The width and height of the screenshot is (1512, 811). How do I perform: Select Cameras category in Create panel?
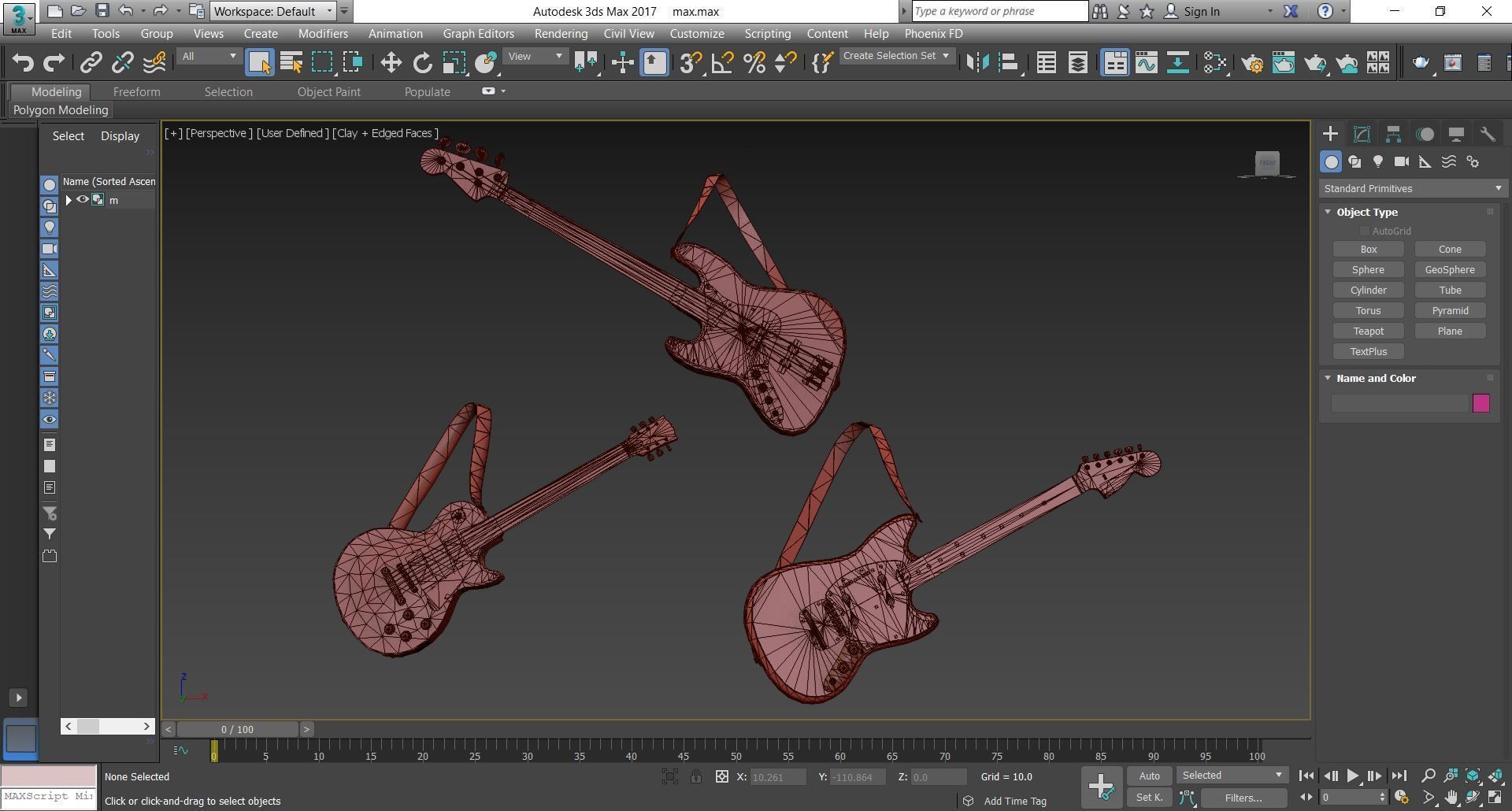click(x=1402, y=161)
